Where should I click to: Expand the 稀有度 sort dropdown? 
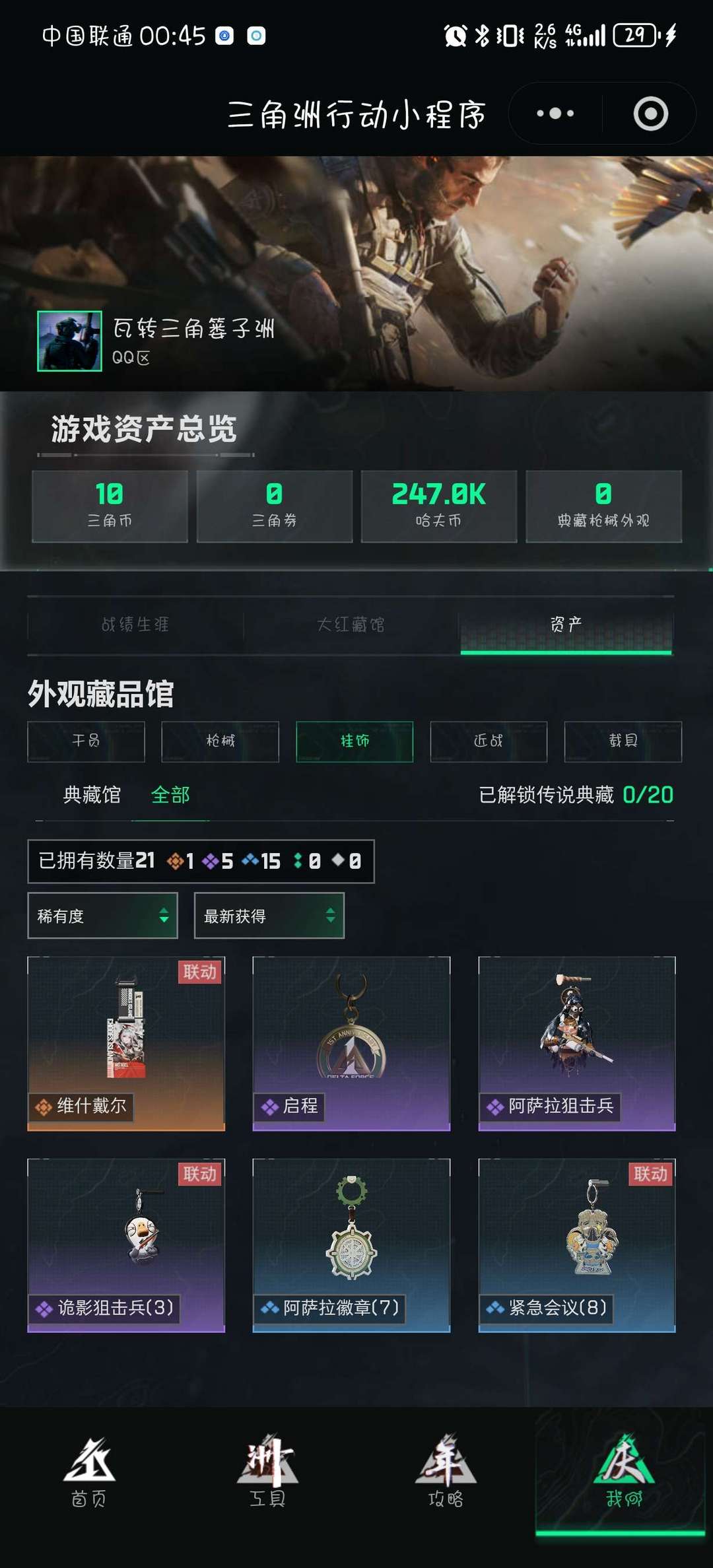102,916
